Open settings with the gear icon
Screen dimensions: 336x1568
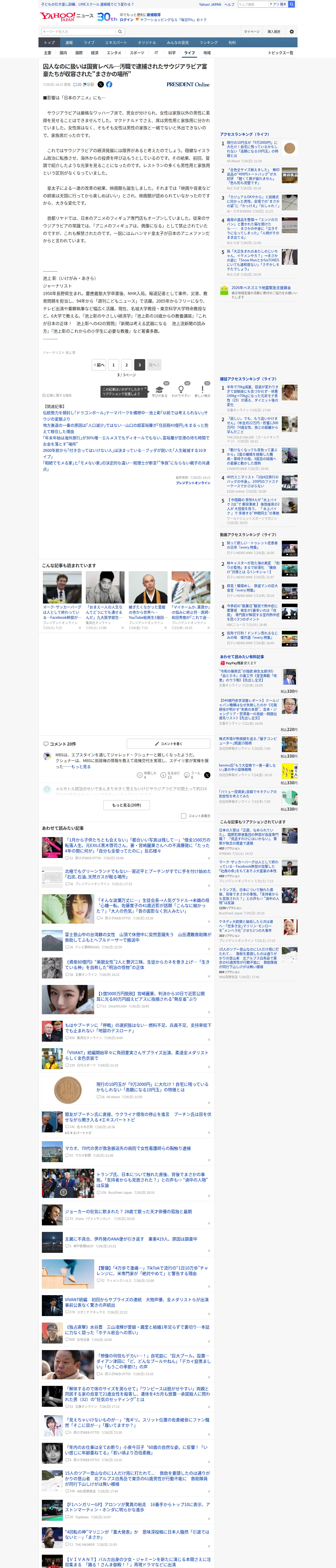[x=292, y=32]
